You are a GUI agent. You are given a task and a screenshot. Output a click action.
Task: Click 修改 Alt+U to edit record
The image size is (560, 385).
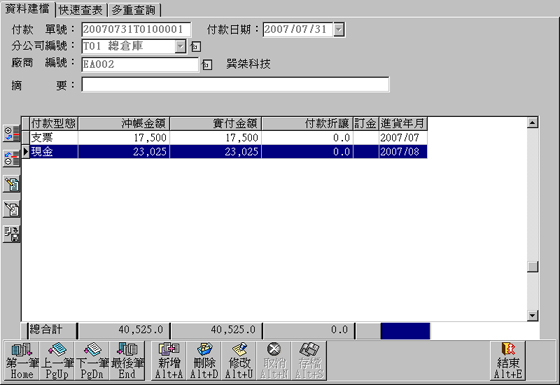click(239, 360)
